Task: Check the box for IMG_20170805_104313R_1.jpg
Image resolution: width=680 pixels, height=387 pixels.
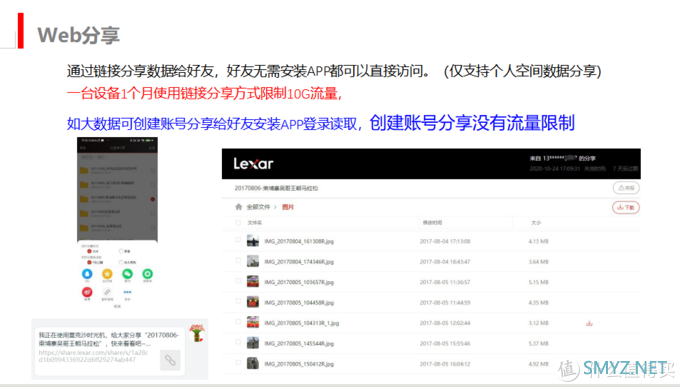Action: (238, 321)
